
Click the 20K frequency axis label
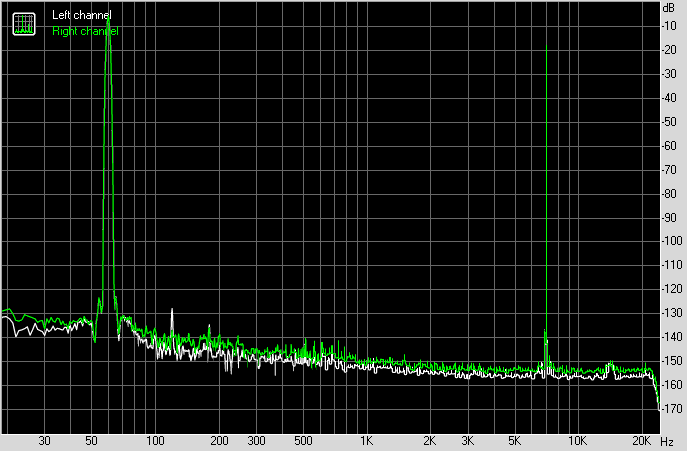click(x=640, y=441)
